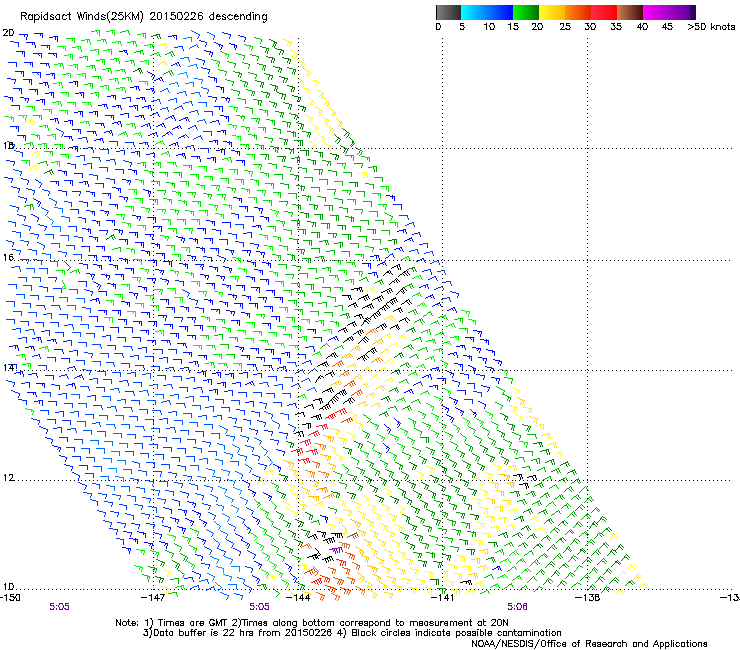Click the '15' legend scale label
Image resolution: width=740 pixels, height=650 pixels.
513,27
